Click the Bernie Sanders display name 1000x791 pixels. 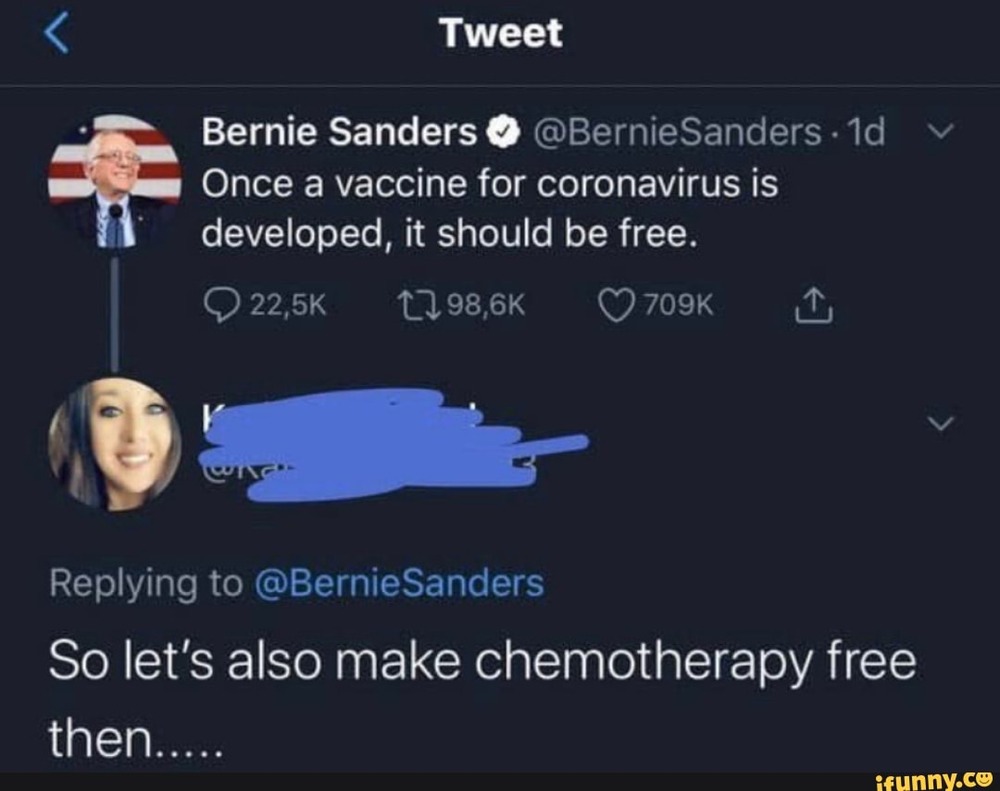tap(340, 132)
